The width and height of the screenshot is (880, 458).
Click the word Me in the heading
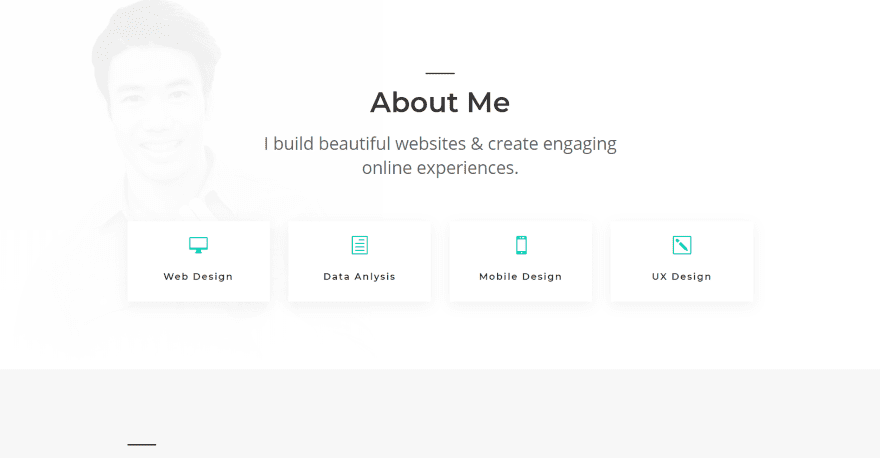pos(486,103)
